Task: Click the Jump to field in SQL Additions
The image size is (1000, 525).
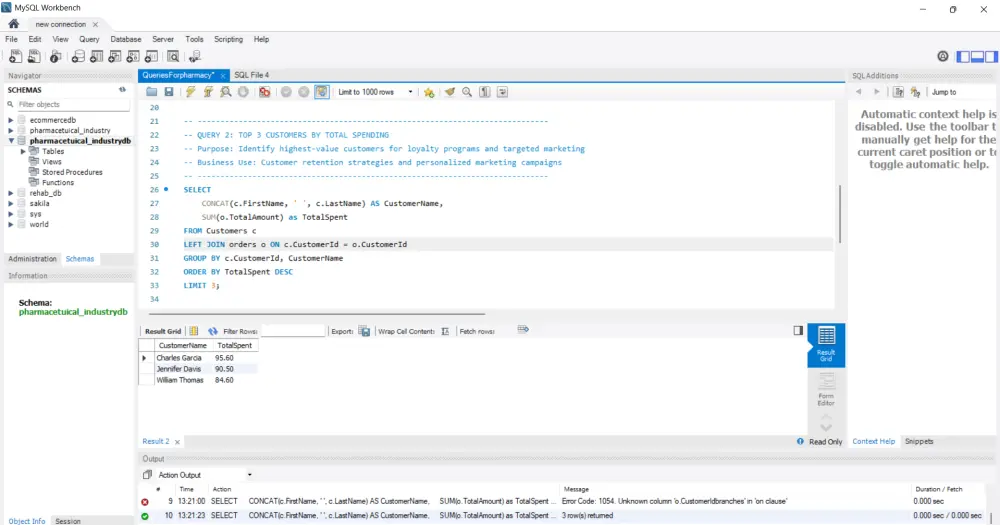Action: 961,92
